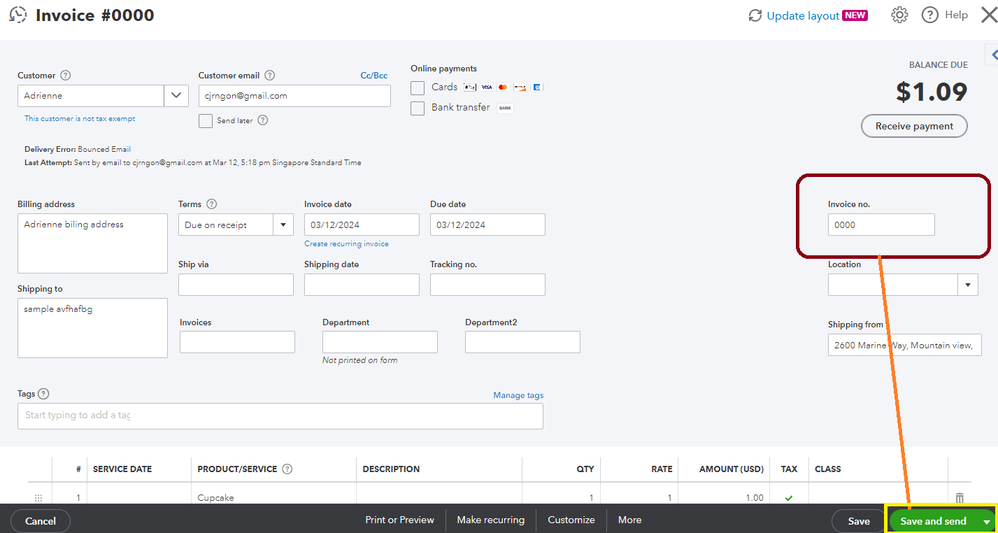Open the Cc/Bcc link

(x=374, y=75)
